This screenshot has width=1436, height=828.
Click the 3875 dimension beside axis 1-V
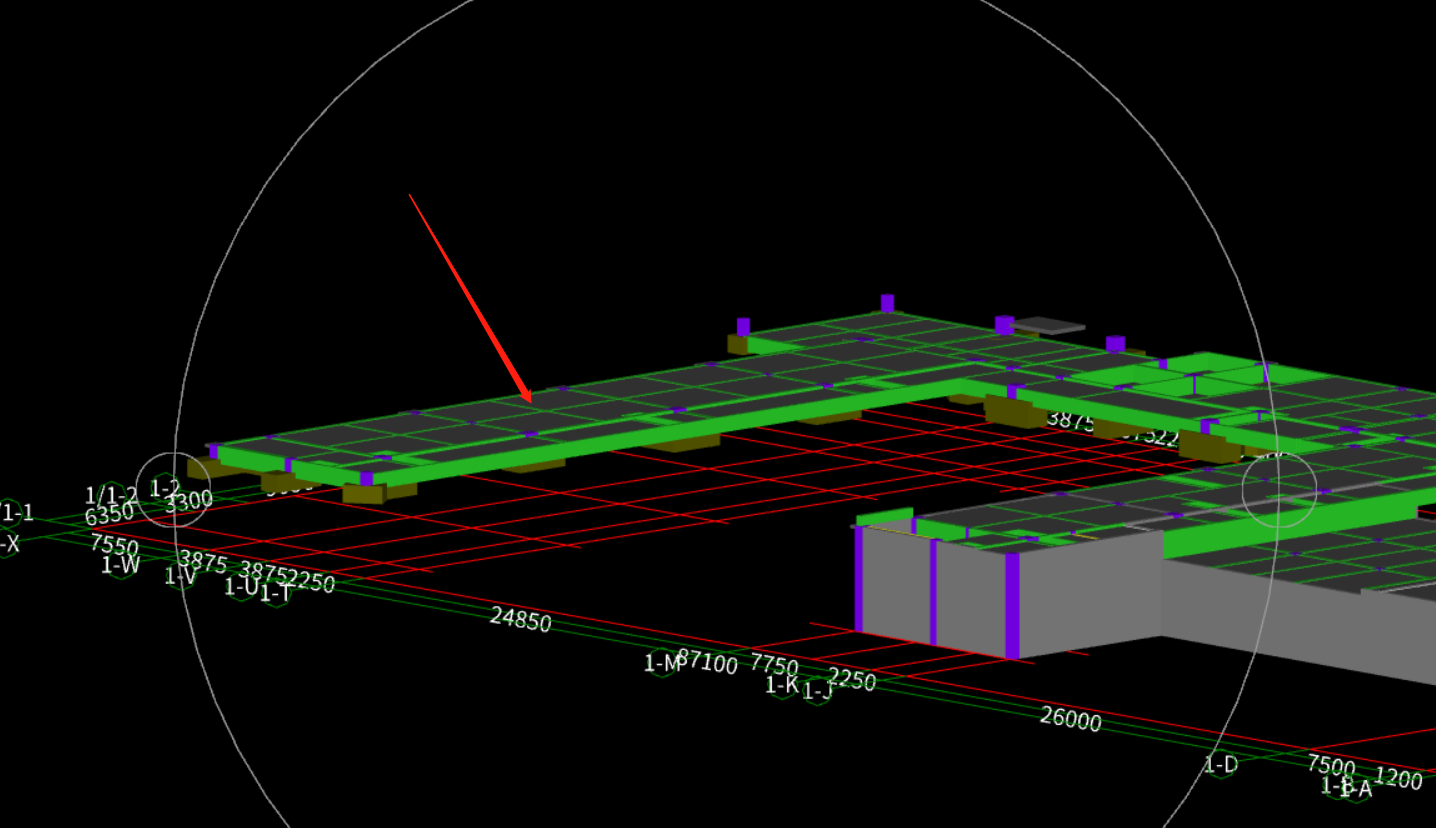(x=203, y=562)
